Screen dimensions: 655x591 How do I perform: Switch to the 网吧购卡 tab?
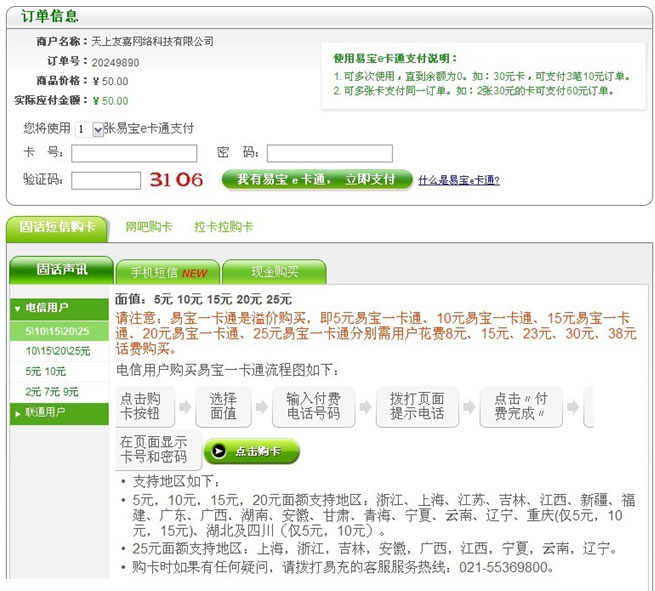(149, 227)
